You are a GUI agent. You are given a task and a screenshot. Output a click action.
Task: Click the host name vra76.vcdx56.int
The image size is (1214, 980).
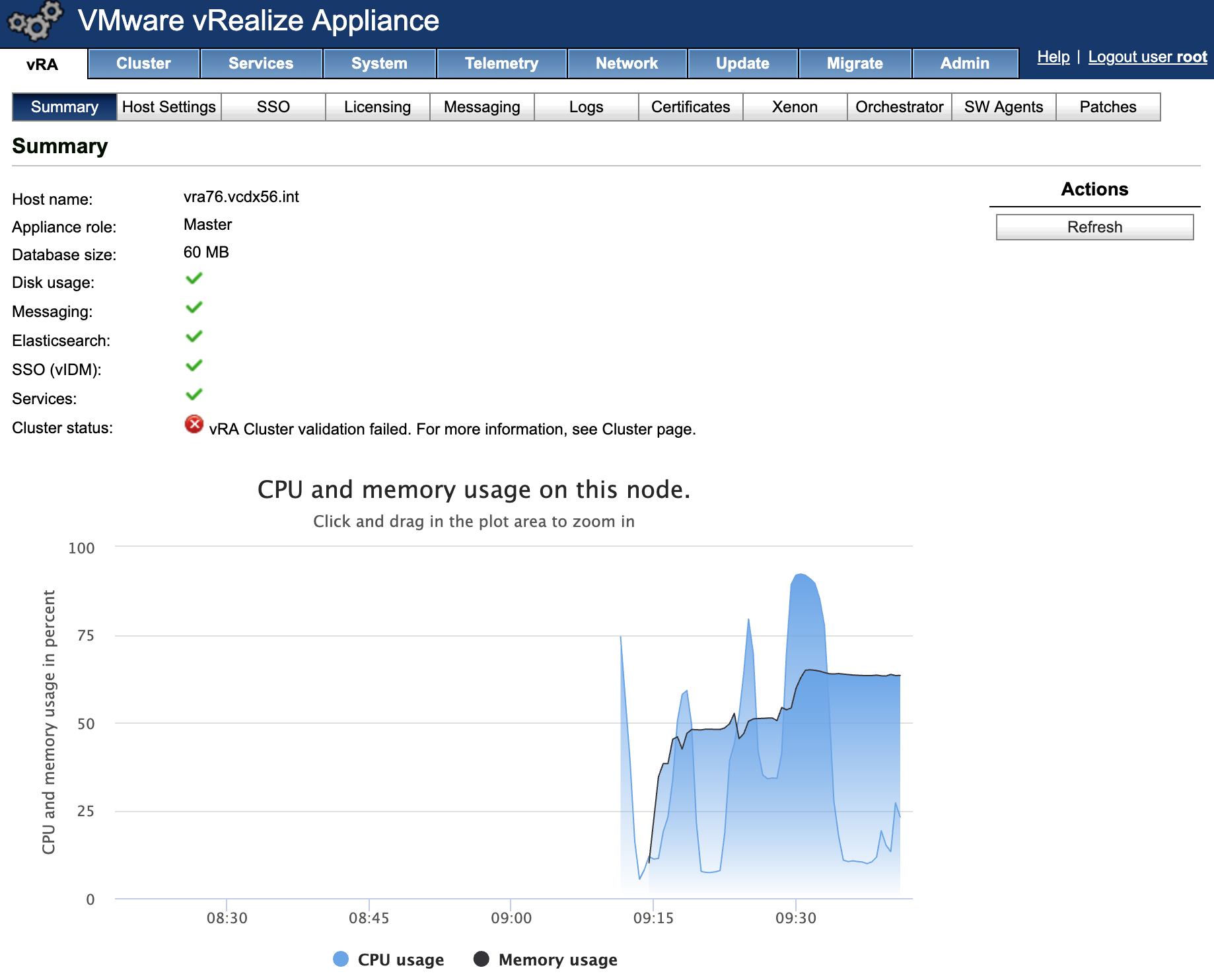coord(241,197)
